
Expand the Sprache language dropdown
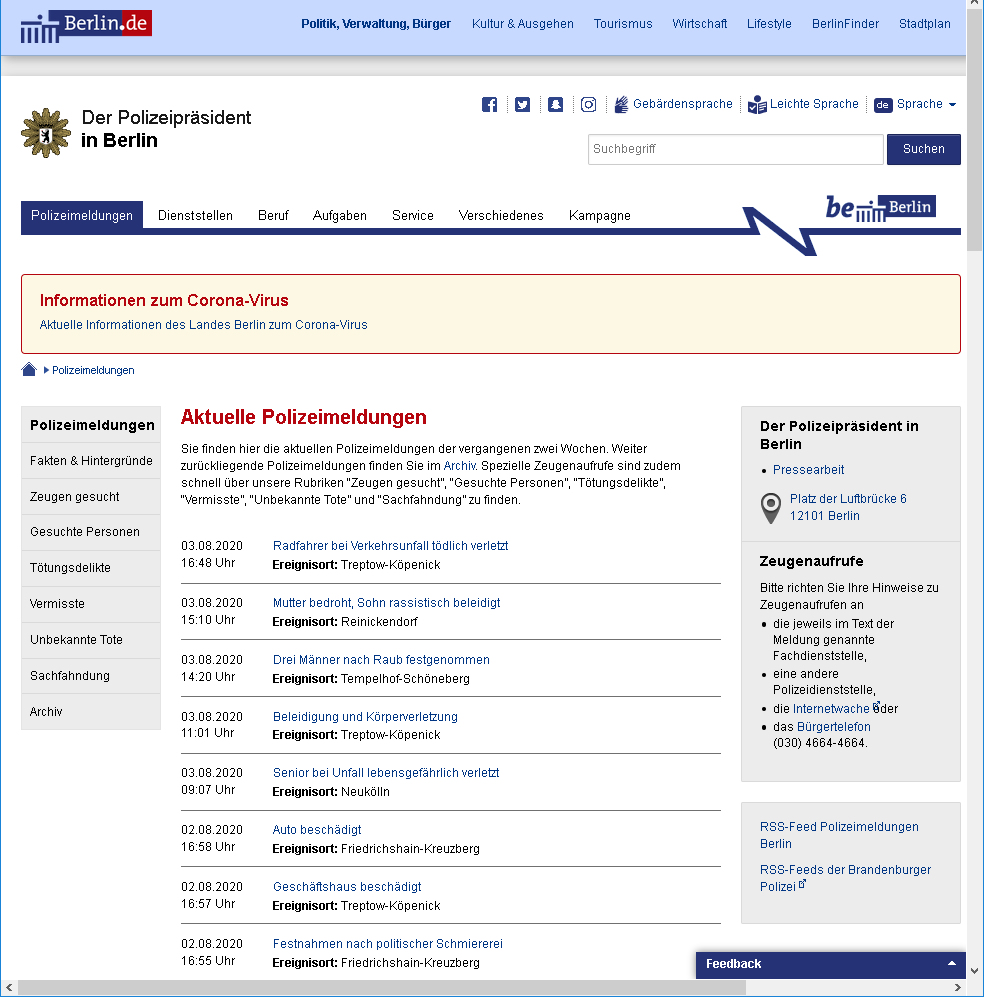point(916,104)
